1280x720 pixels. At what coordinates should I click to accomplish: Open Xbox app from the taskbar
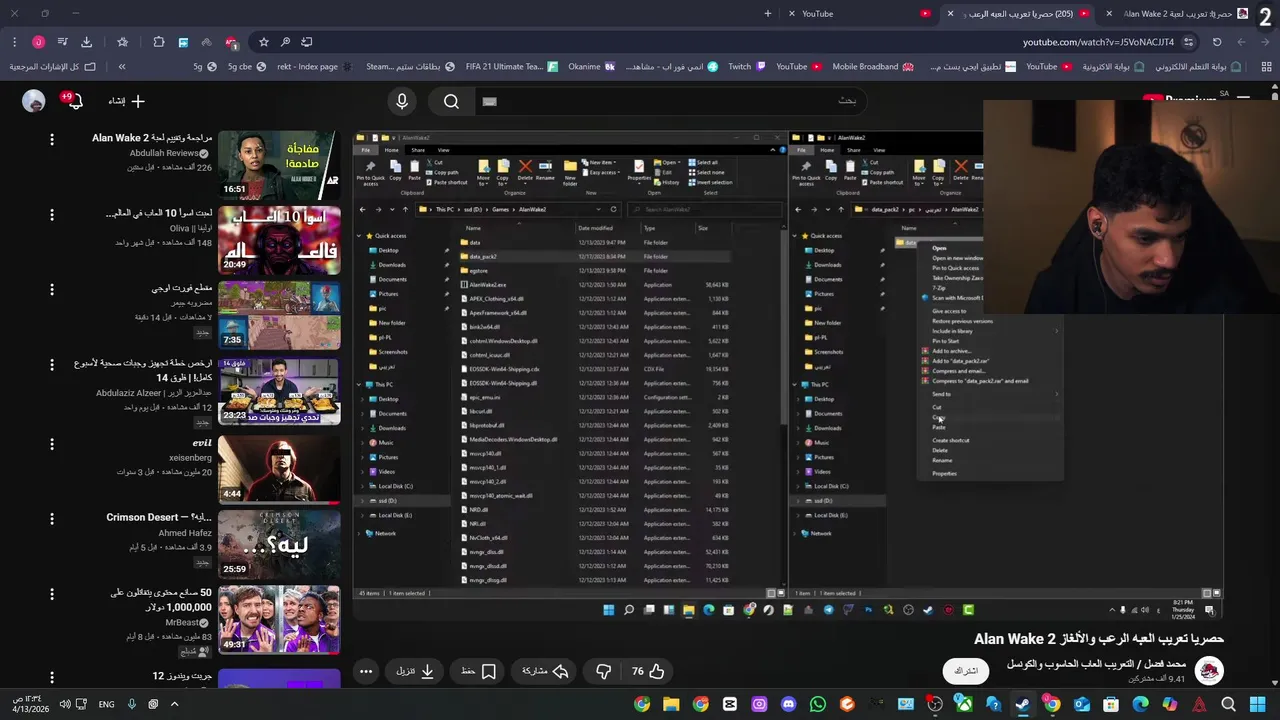coord(964,704)
